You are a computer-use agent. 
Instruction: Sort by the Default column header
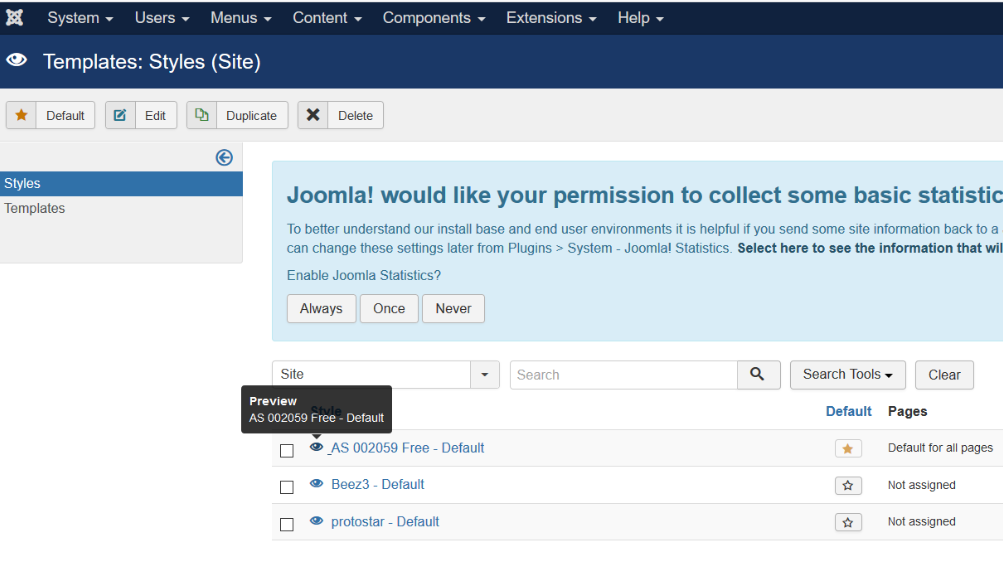tap(848, 411)
